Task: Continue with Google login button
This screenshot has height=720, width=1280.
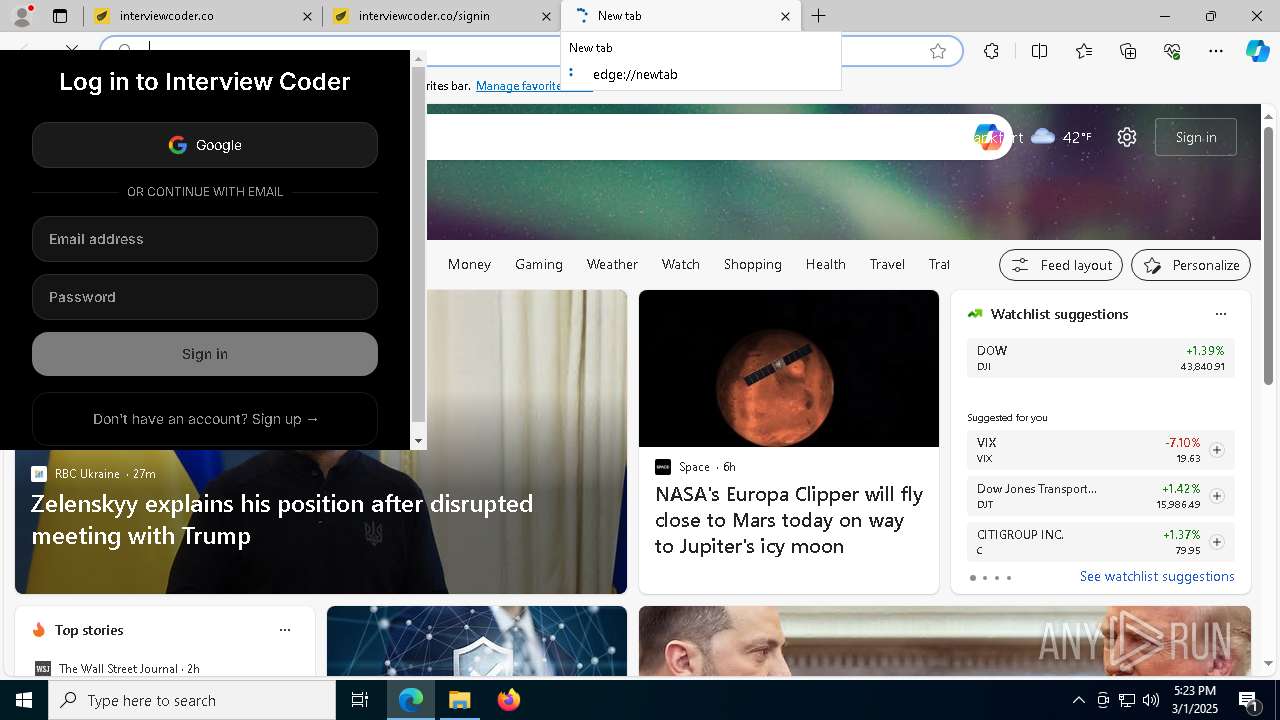Action: tap(205, 145)
